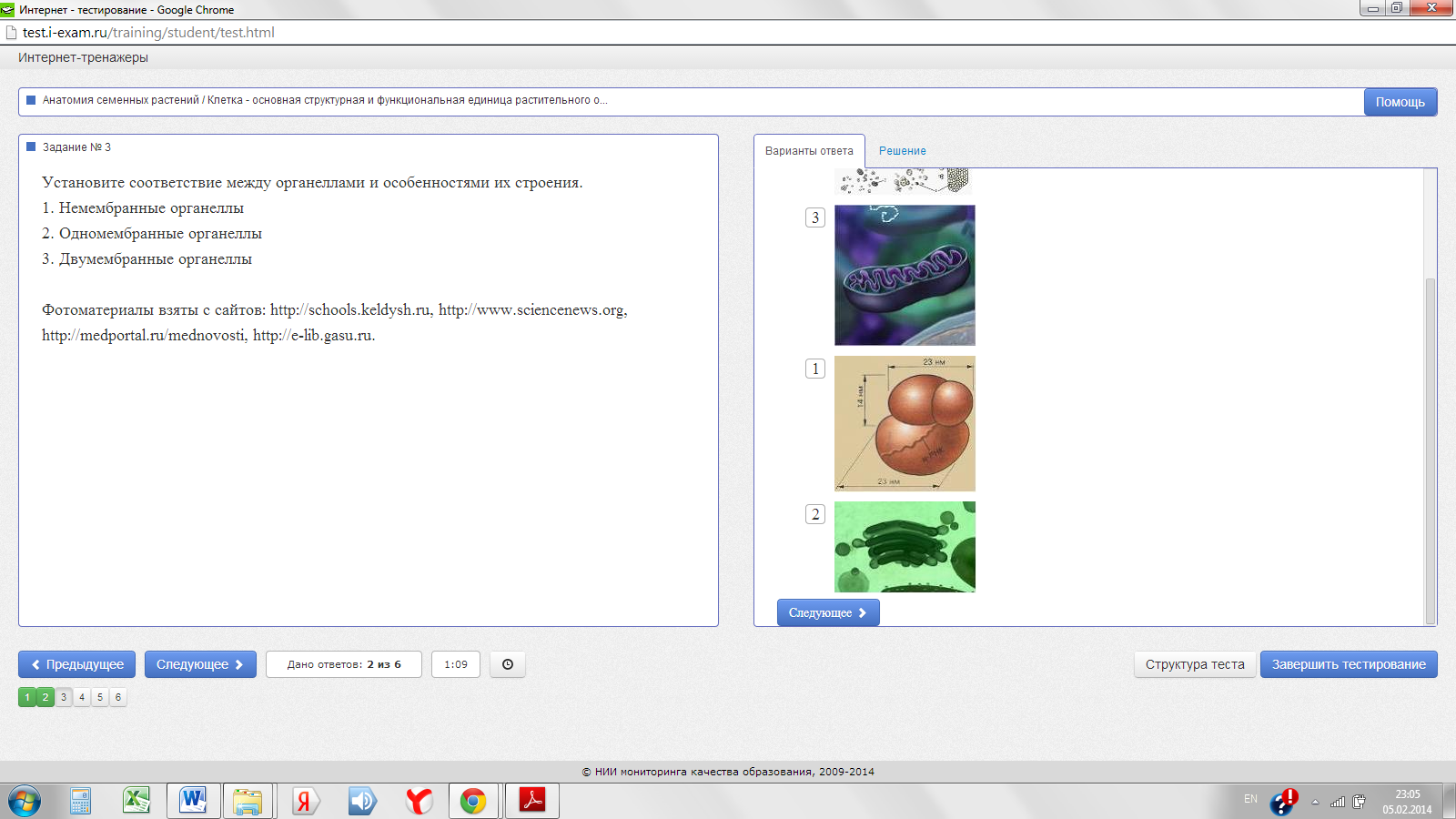The width and height of the screenshot is (1456, 819).
Task: Click the power plug tray icon
Action: (x=1359, y=802)
